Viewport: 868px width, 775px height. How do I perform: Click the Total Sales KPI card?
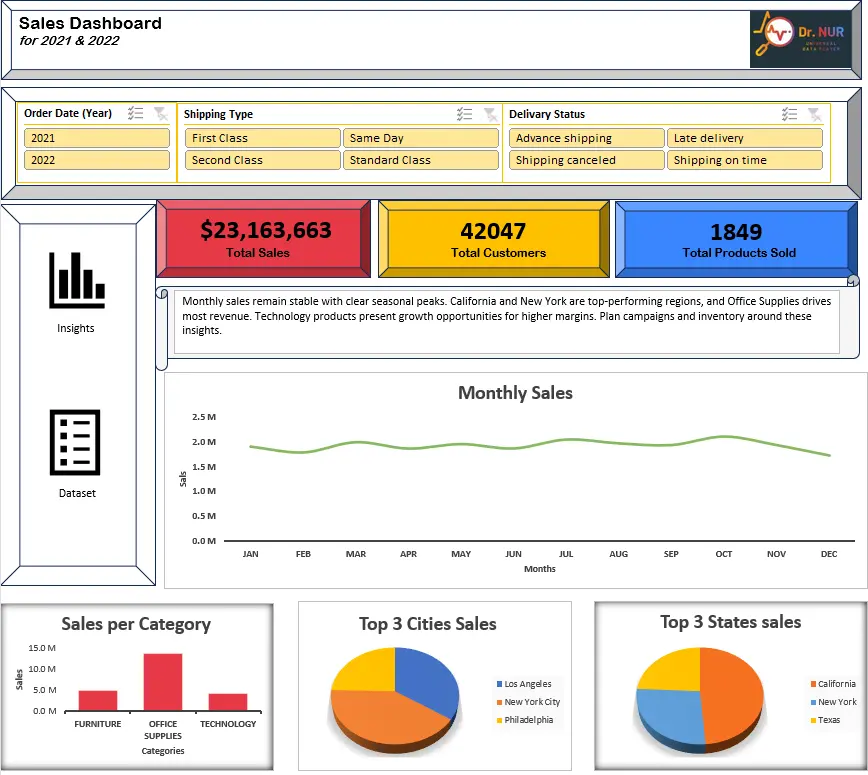coord(263,238)
